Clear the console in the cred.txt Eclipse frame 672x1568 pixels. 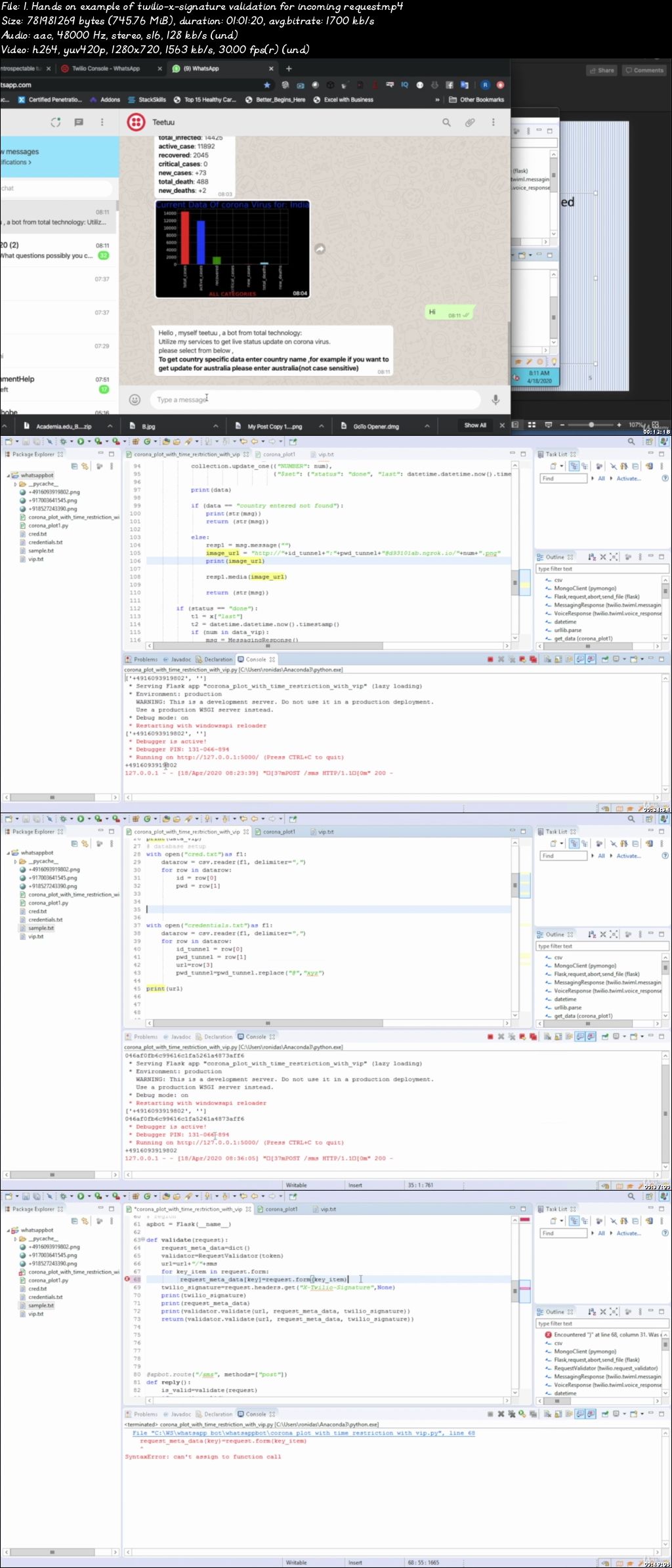(547, 1036)
